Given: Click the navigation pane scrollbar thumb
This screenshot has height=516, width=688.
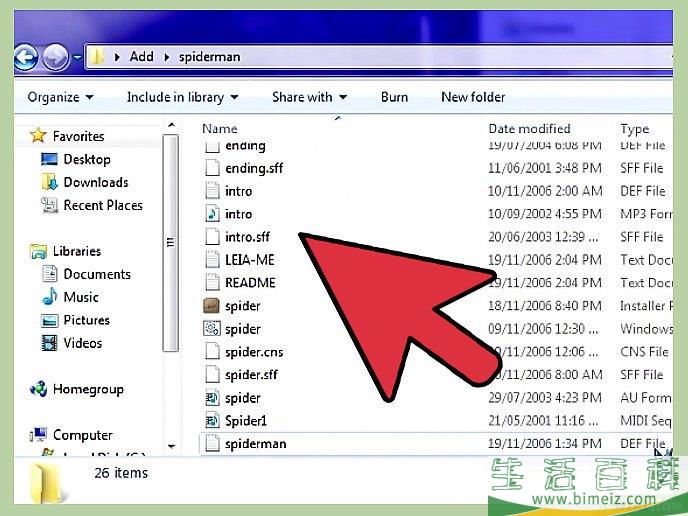Looking at the screenshot, I should coord(170,243).
